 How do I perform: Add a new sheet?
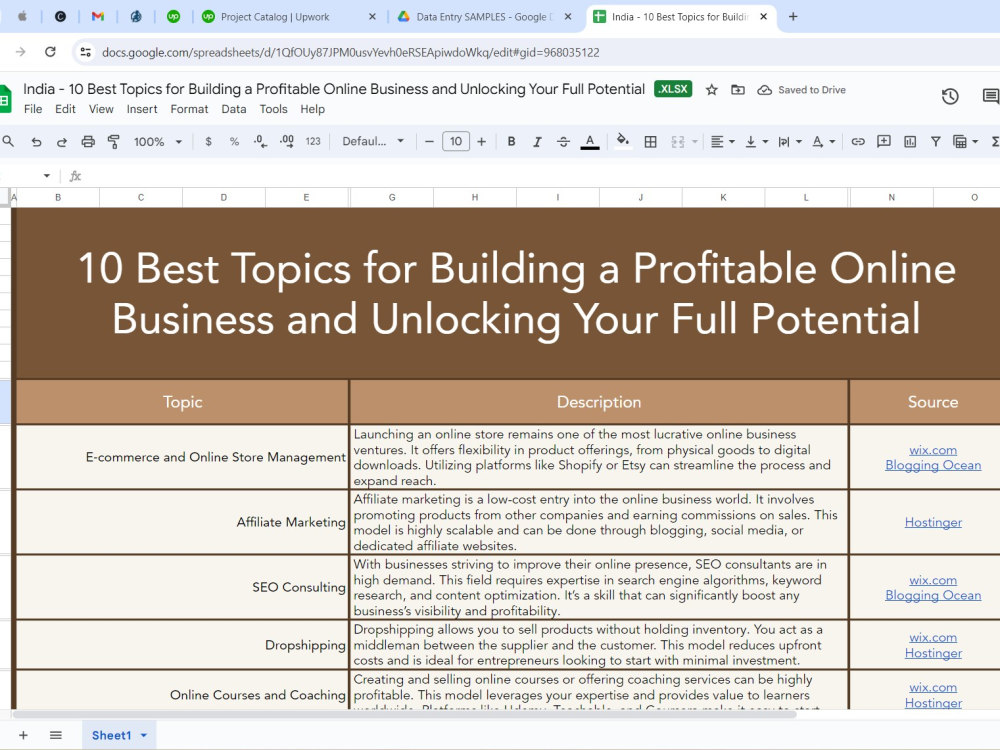[23, 735]
